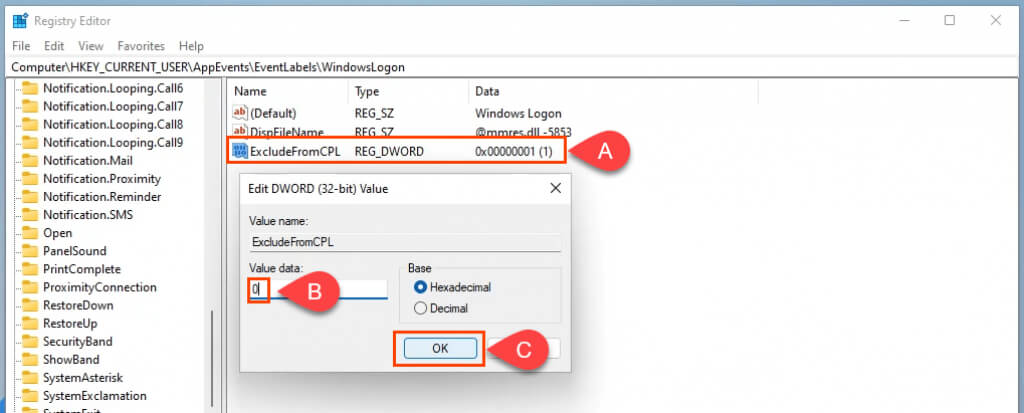1024x413 pixels.
Task: Select folder icon next to Open key
Action: pyautogui.click(x=30, y=233)
